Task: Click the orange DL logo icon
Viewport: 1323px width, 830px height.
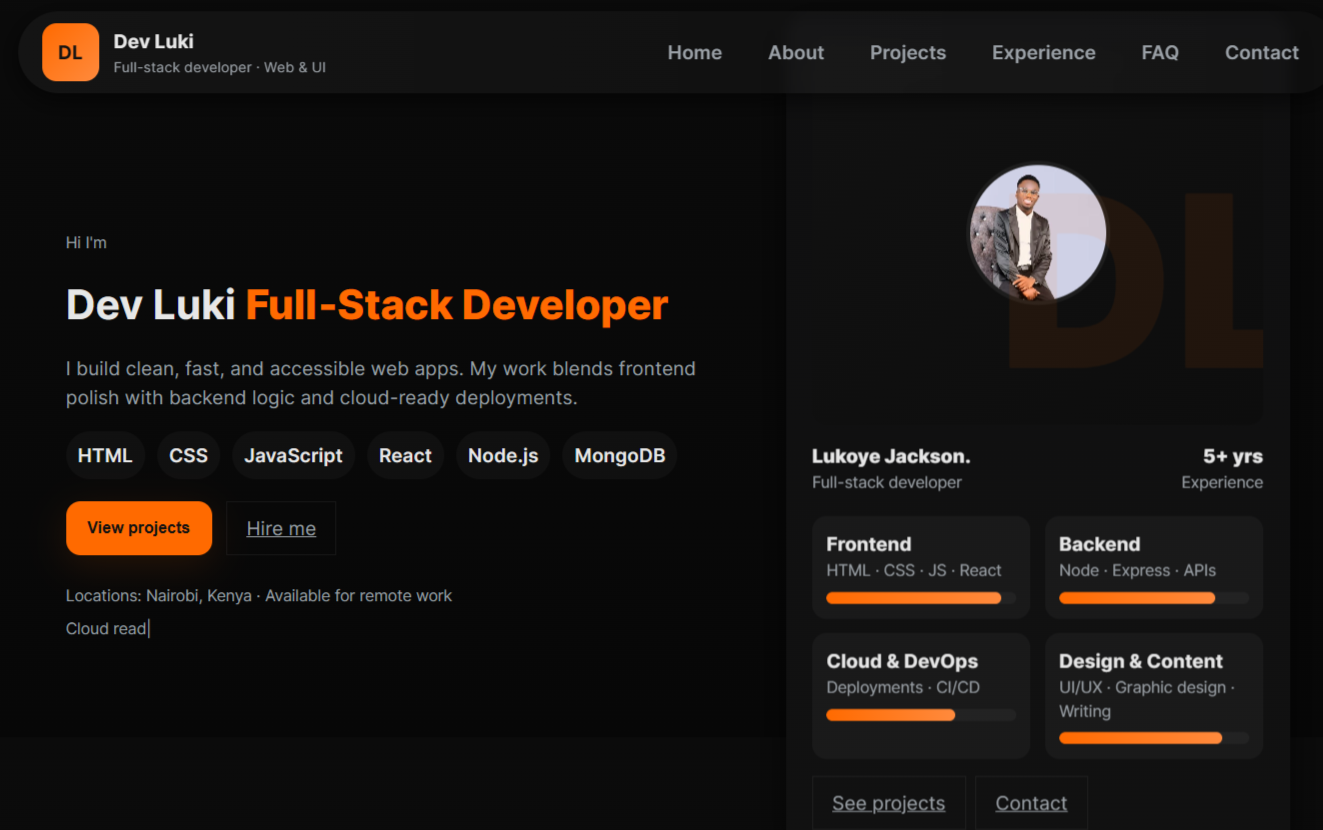Action: pyautogui.click(x=70, y=53)
